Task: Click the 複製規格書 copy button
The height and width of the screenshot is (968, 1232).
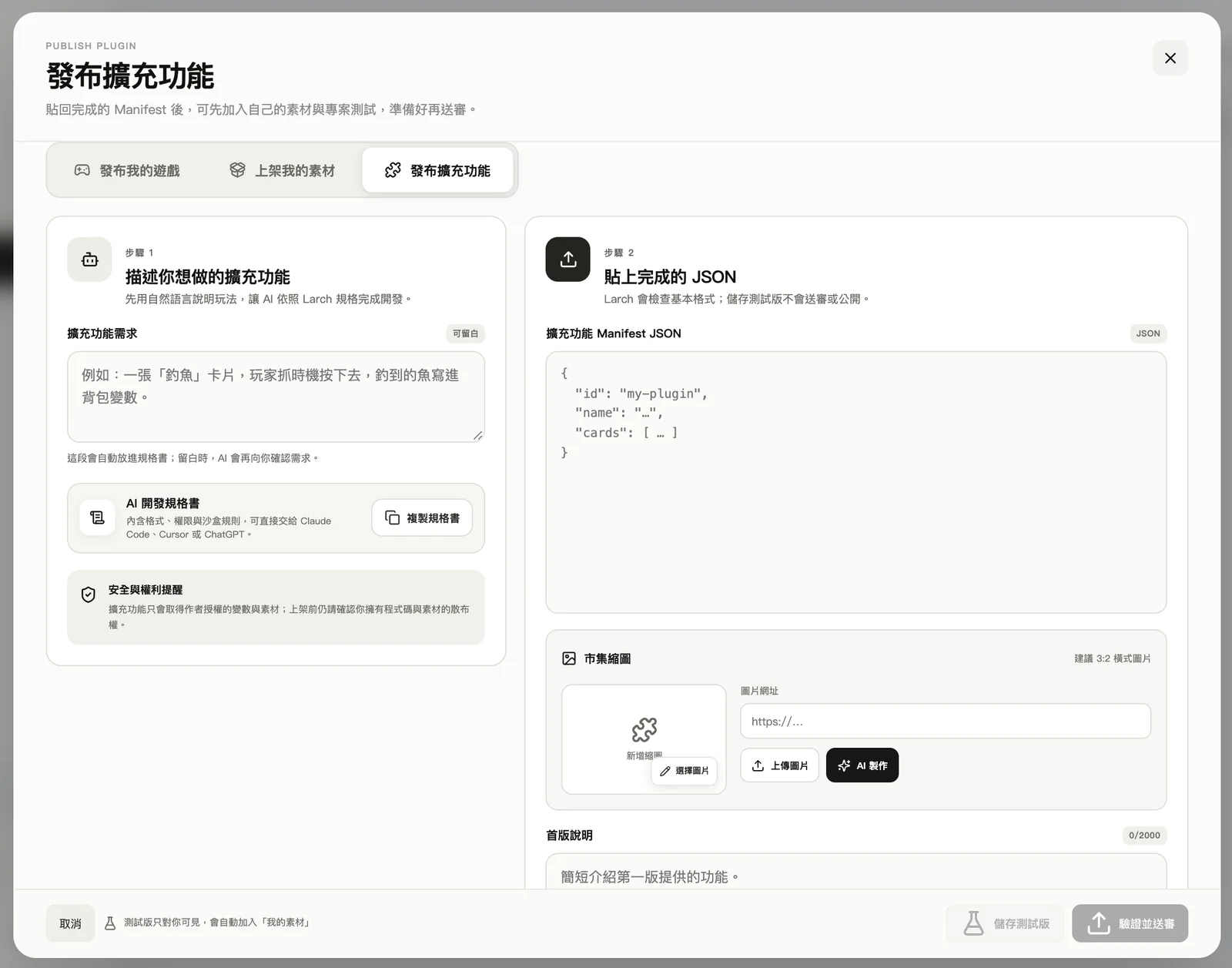Action: 422,517
